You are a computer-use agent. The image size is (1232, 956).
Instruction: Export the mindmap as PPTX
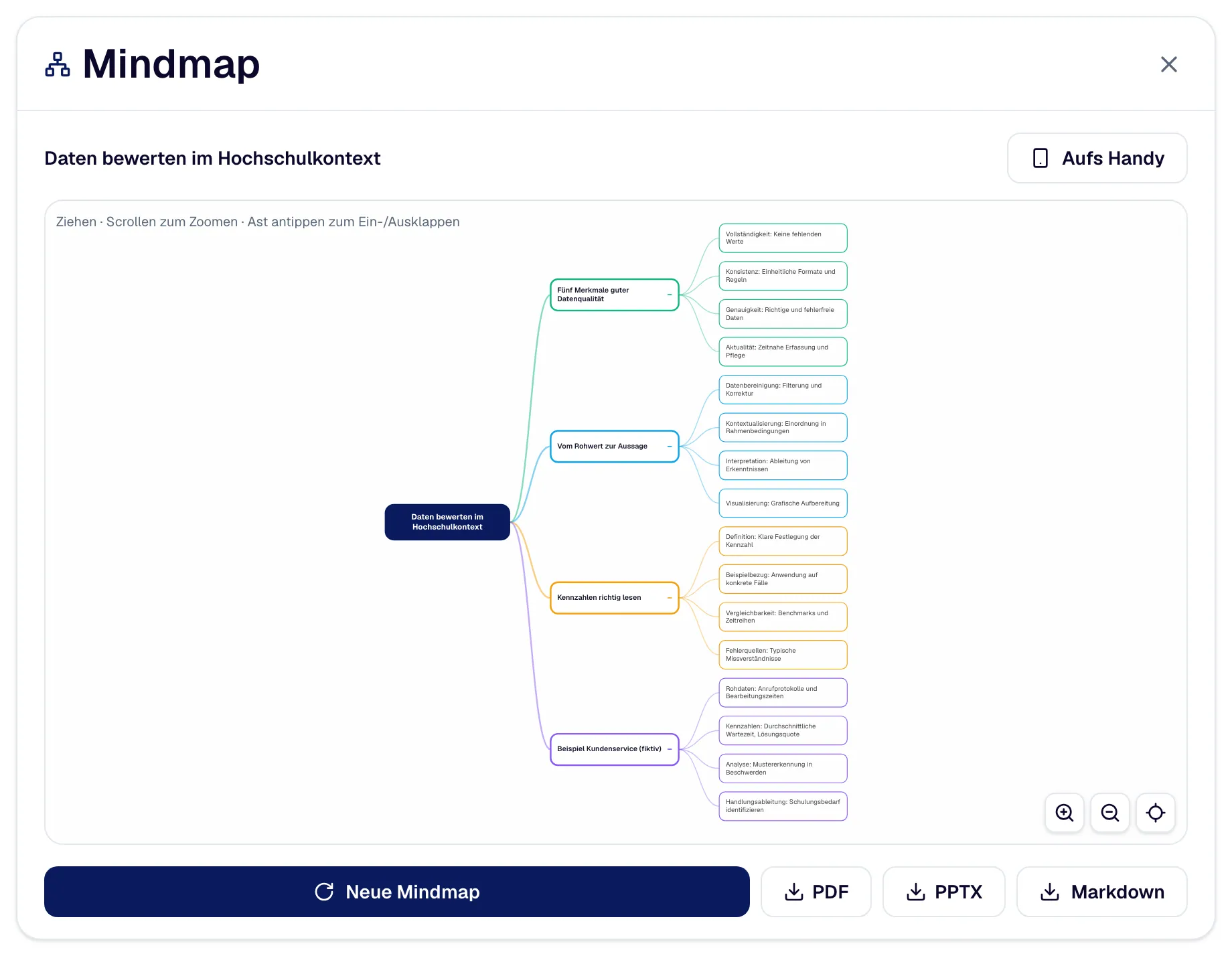944,892
